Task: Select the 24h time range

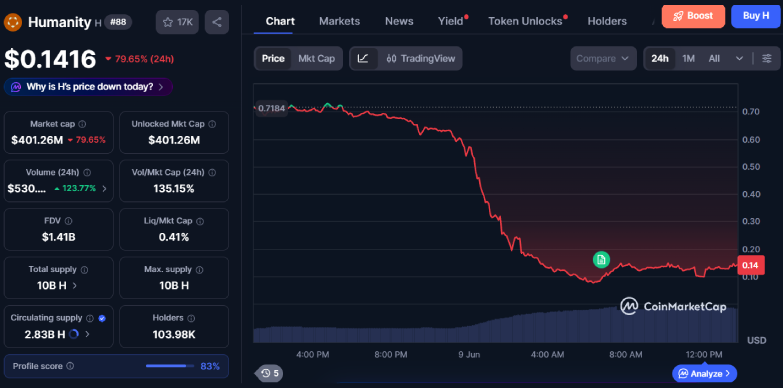Action: 660,58
